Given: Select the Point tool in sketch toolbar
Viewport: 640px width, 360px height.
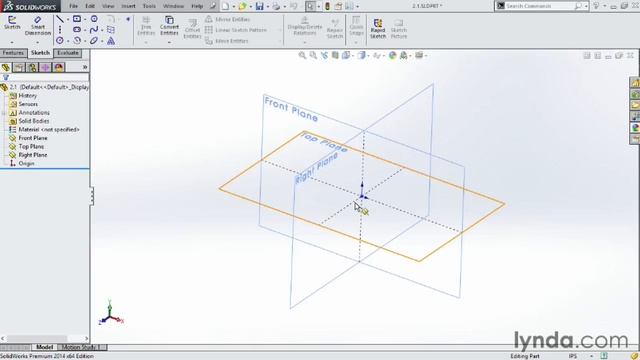Looking at the screenshot, I should (x=128, y=19).
